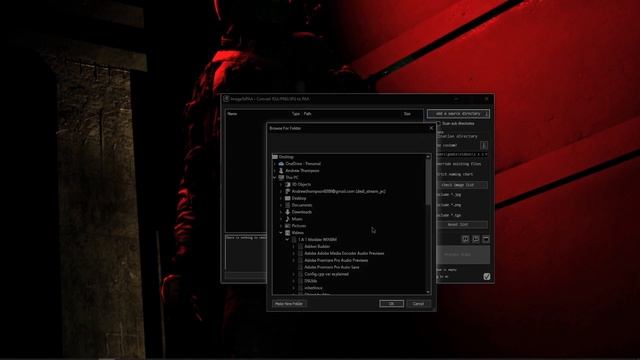Select the Config.cpp ver explained folder
This screenshot has width=640, height=360.
pyautogui.click(x=327, y=274)
